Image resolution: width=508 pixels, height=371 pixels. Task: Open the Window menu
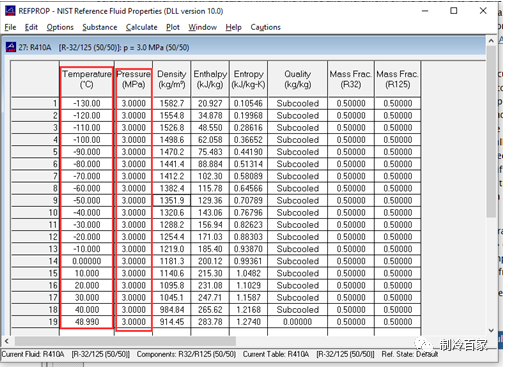(x=202, y=27)
